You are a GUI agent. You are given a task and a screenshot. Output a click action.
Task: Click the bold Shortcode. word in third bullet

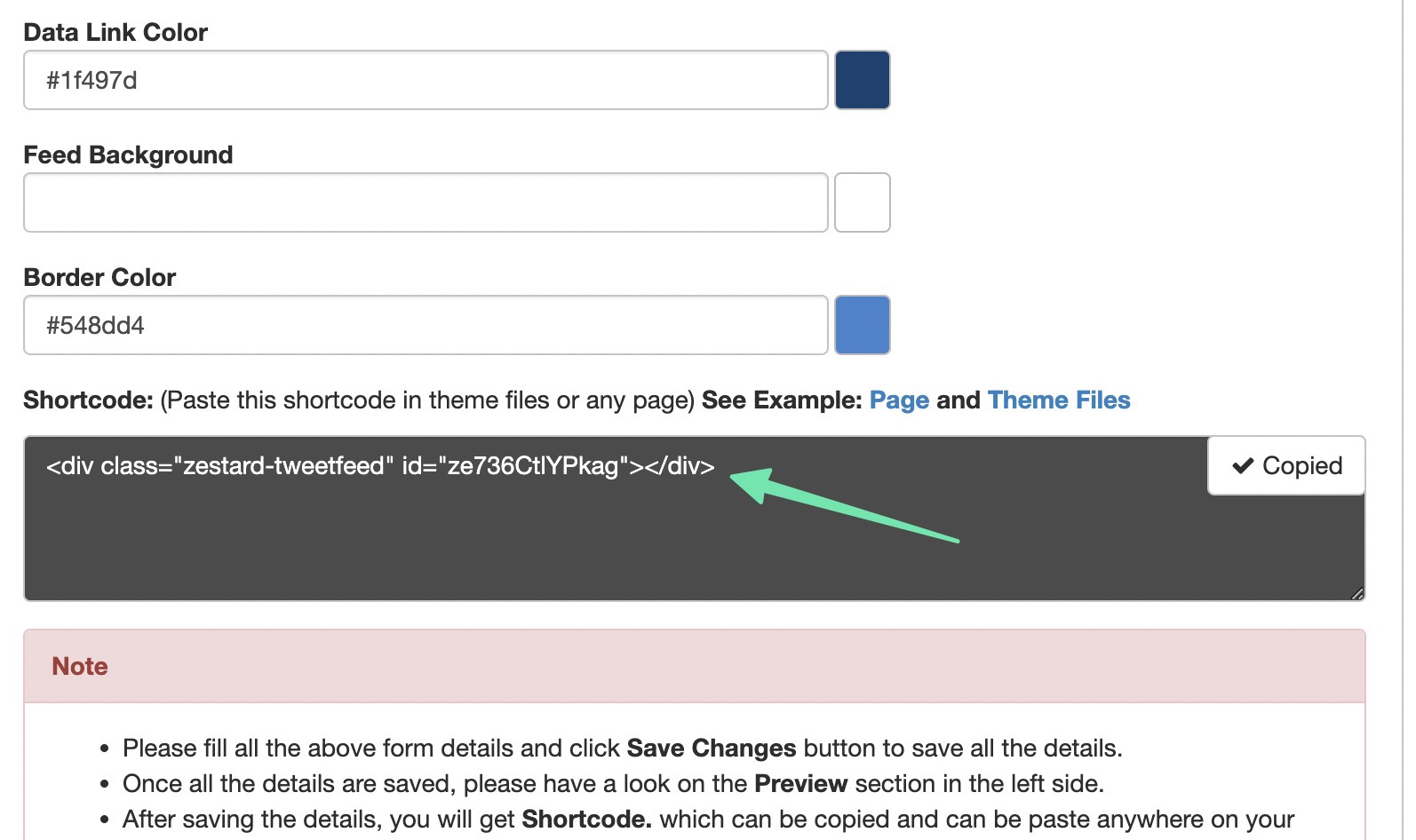click(586, 820)
